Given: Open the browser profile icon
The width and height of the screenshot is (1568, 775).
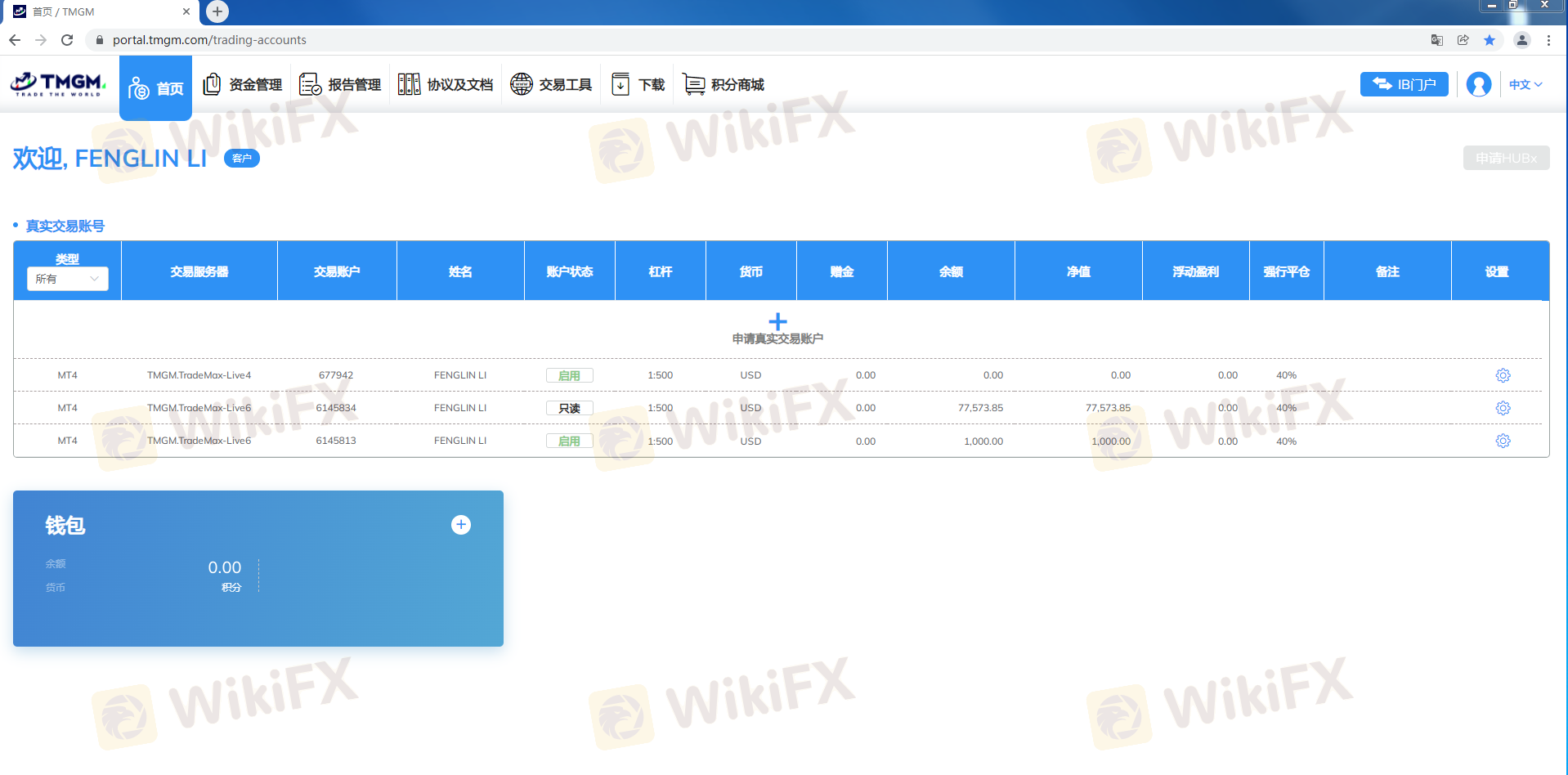Looking at the screenshot, I should pos(1522,40).
